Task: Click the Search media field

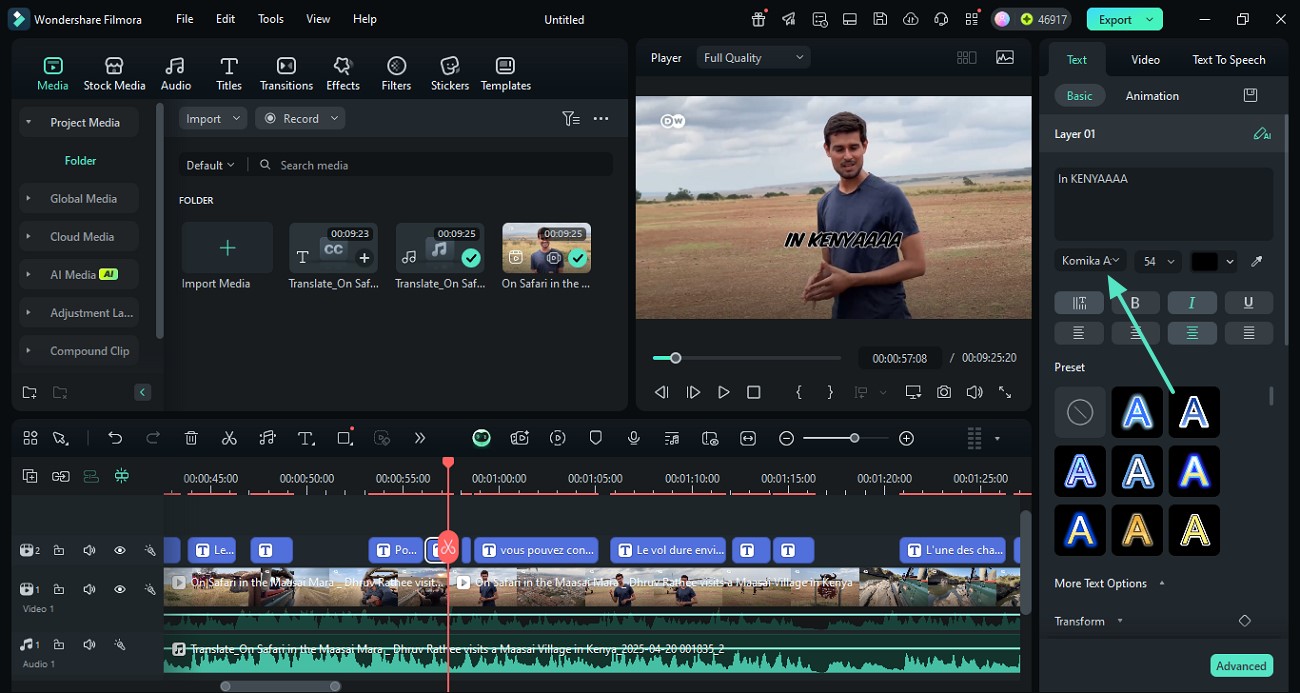Action: pos(430,165)
